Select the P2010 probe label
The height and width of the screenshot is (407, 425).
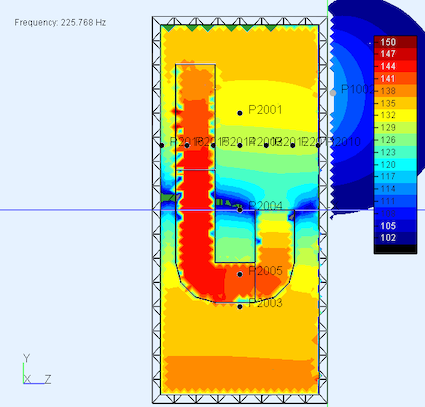point(345,142)
